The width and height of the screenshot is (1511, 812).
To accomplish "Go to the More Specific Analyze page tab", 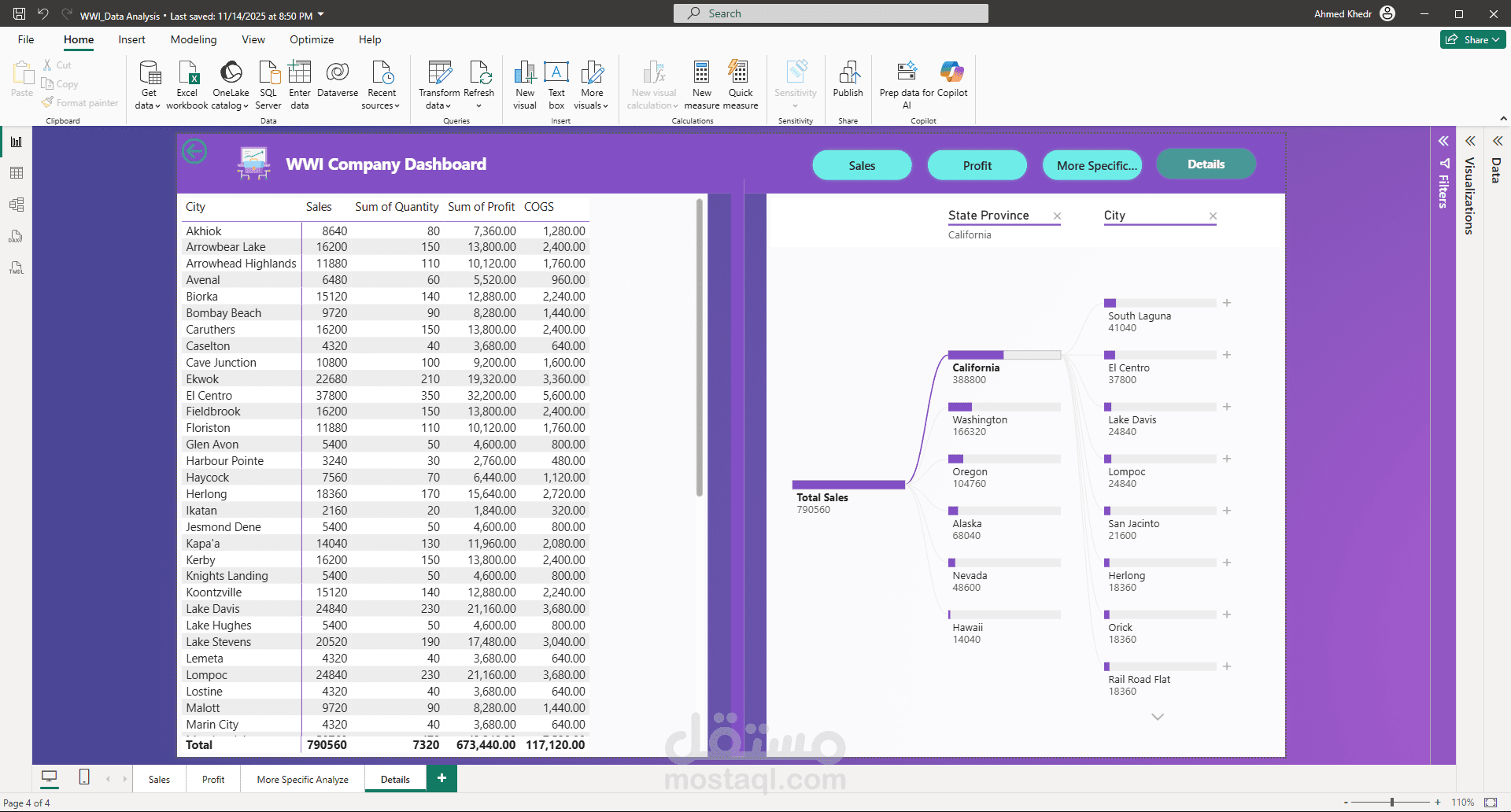I will (303, 779).
